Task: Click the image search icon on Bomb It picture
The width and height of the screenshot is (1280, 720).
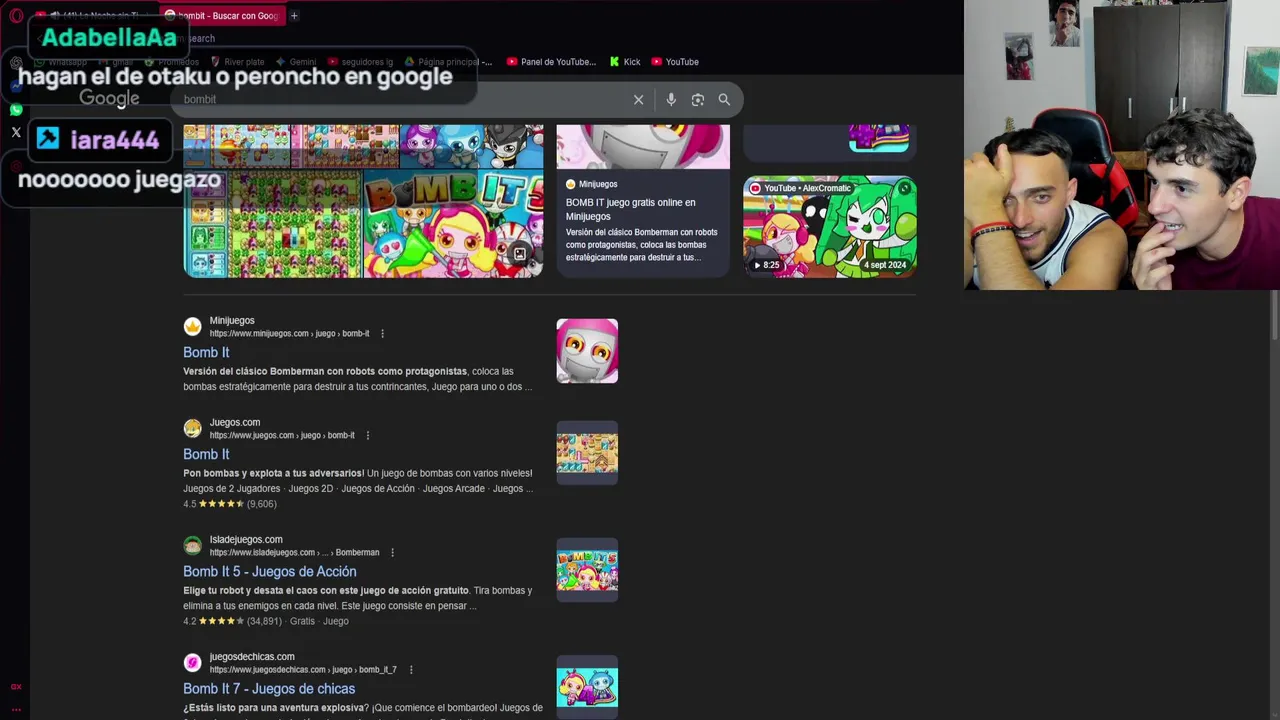Action: point(519,254)
